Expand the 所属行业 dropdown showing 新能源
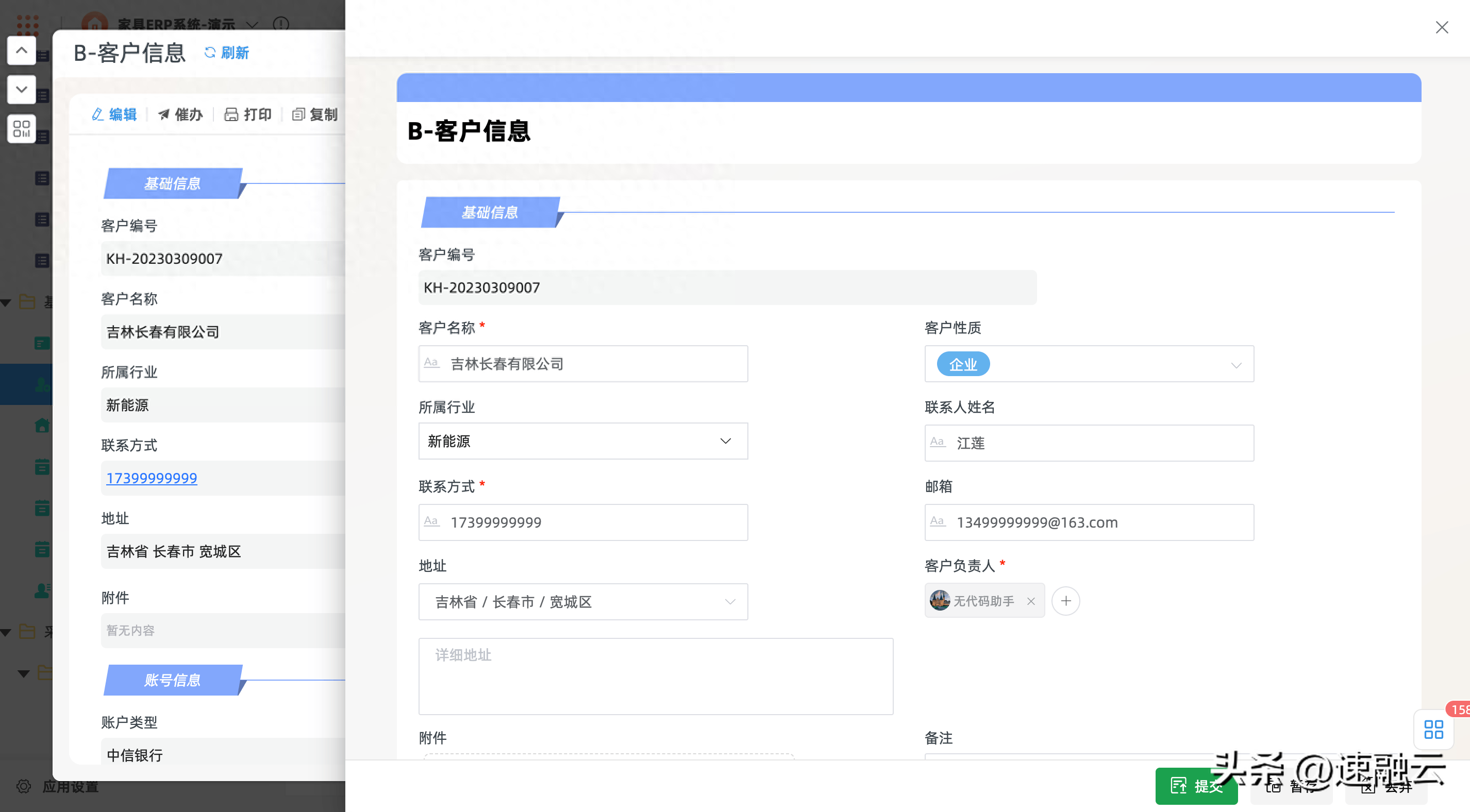This screenshot has width=1470, height=812. point(725,441)
